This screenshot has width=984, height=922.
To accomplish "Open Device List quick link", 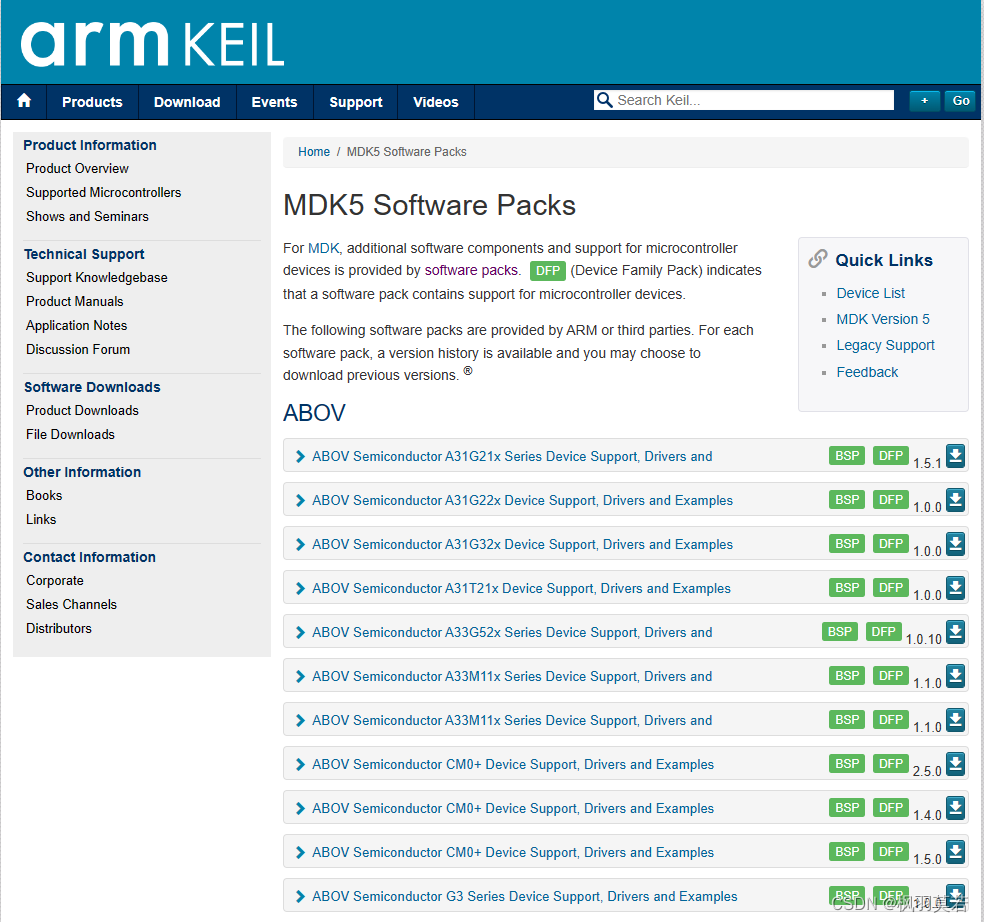I will pyautogui.click(x=870, y=293).
